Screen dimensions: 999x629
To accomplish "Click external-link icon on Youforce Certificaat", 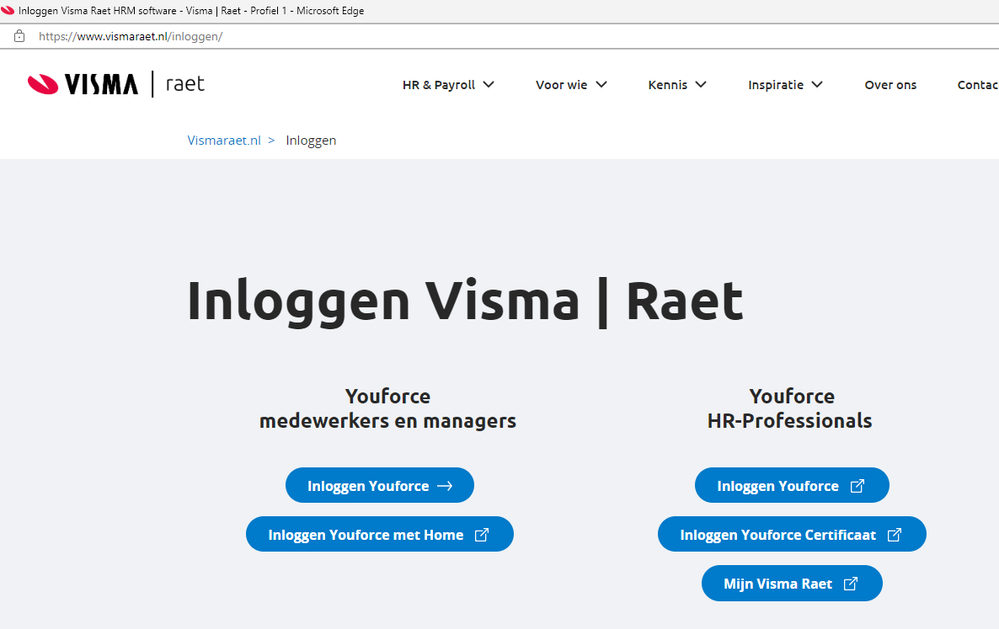I will click(895, 535).
